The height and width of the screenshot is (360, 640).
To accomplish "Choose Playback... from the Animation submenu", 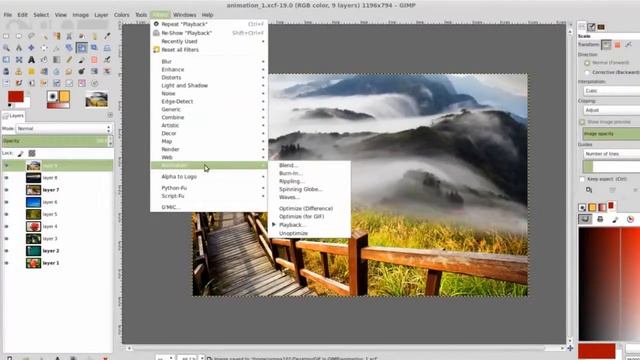I will [x=309, y=225].
